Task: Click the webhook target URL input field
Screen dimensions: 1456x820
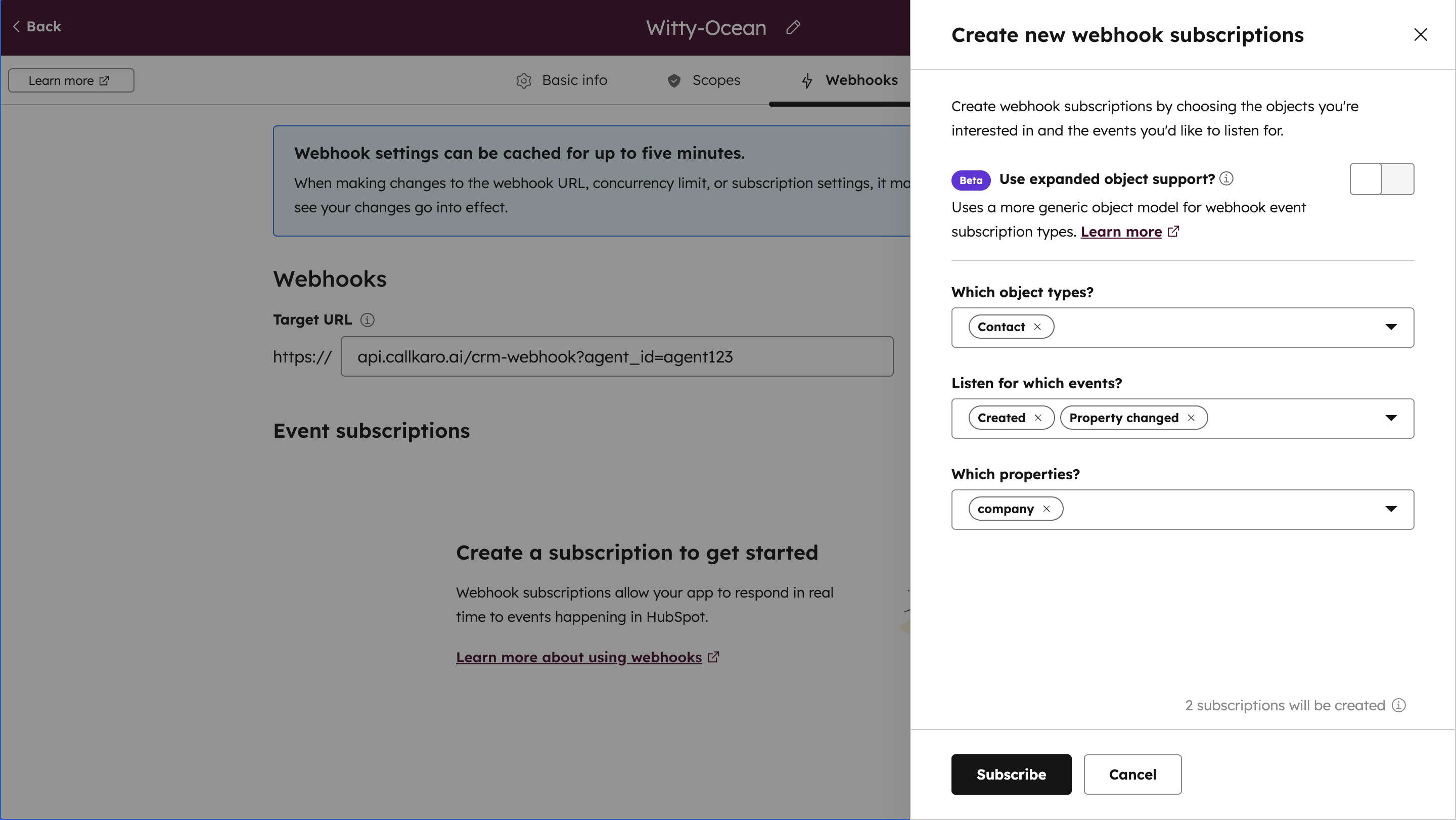Action: pos(616,356)
